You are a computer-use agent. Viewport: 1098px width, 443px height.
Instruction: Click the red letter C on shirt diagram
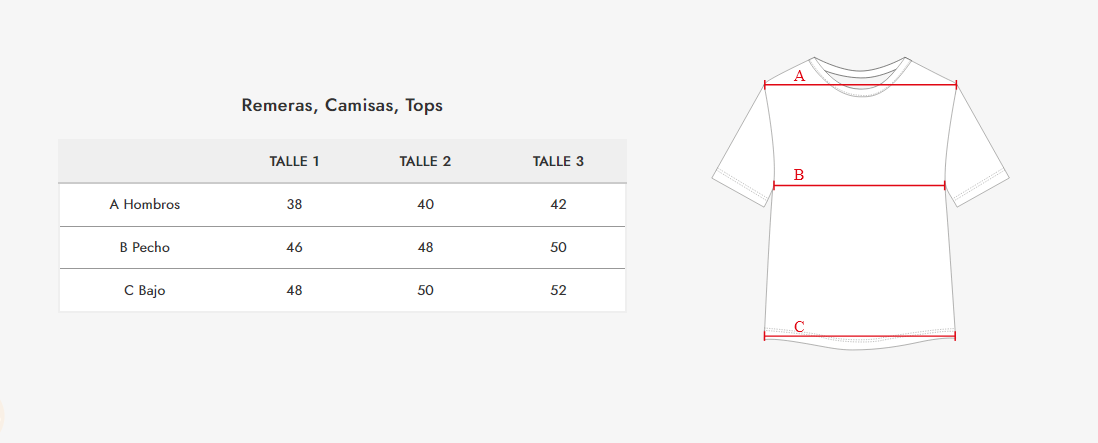pyautogui.click(x=799, y=327)
